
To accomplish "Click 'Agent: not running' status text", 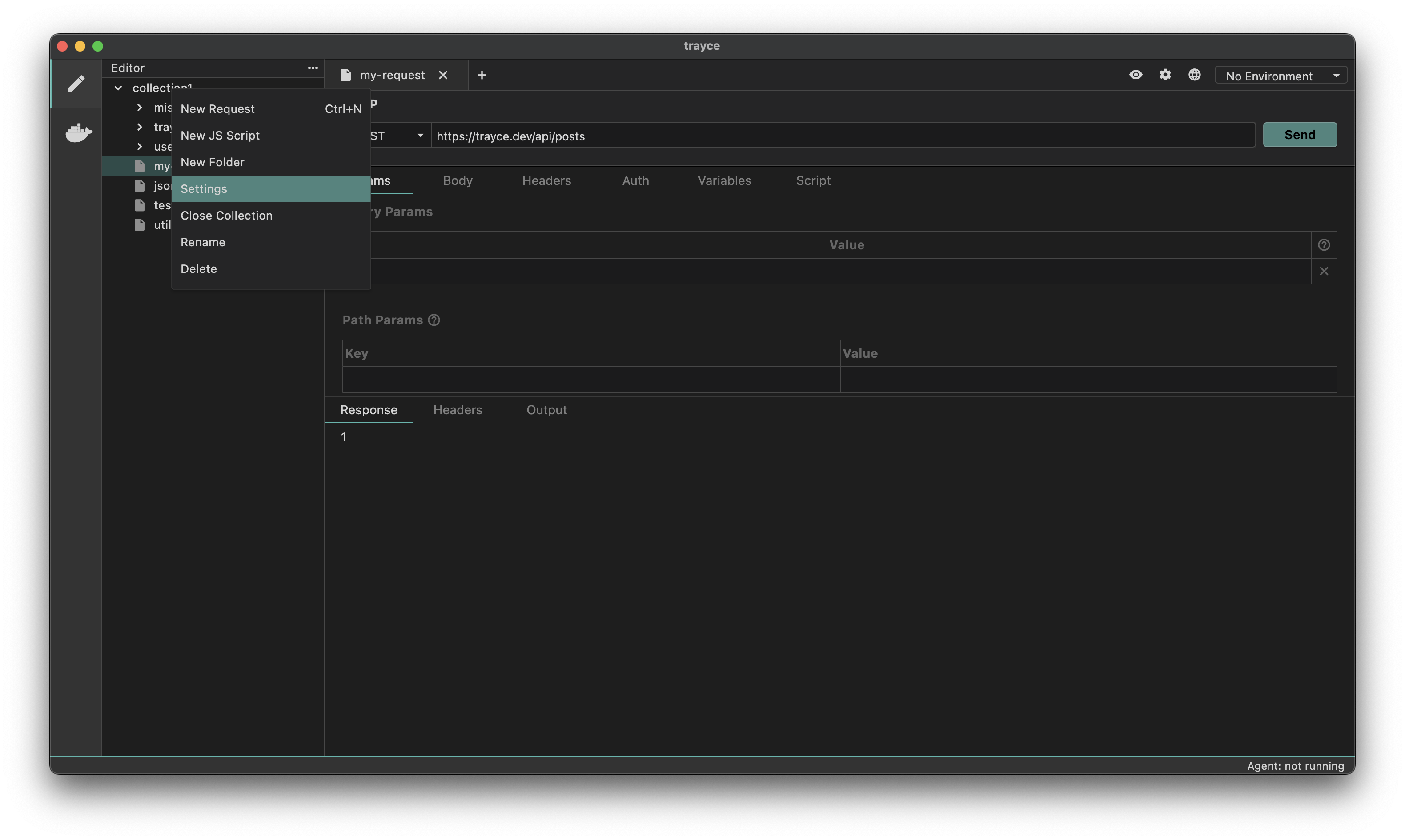I will [x=1295, y=766].
